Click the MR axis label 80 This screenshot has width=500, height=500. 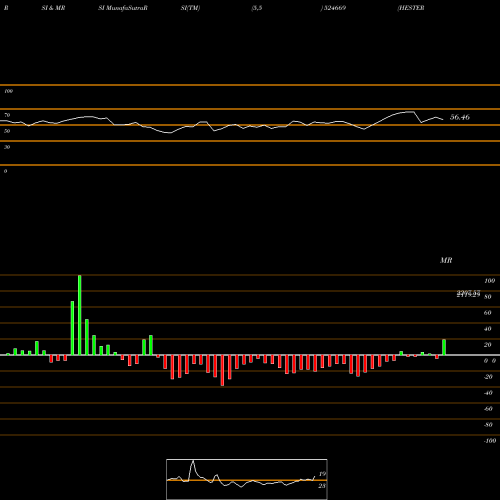(488, 297)
